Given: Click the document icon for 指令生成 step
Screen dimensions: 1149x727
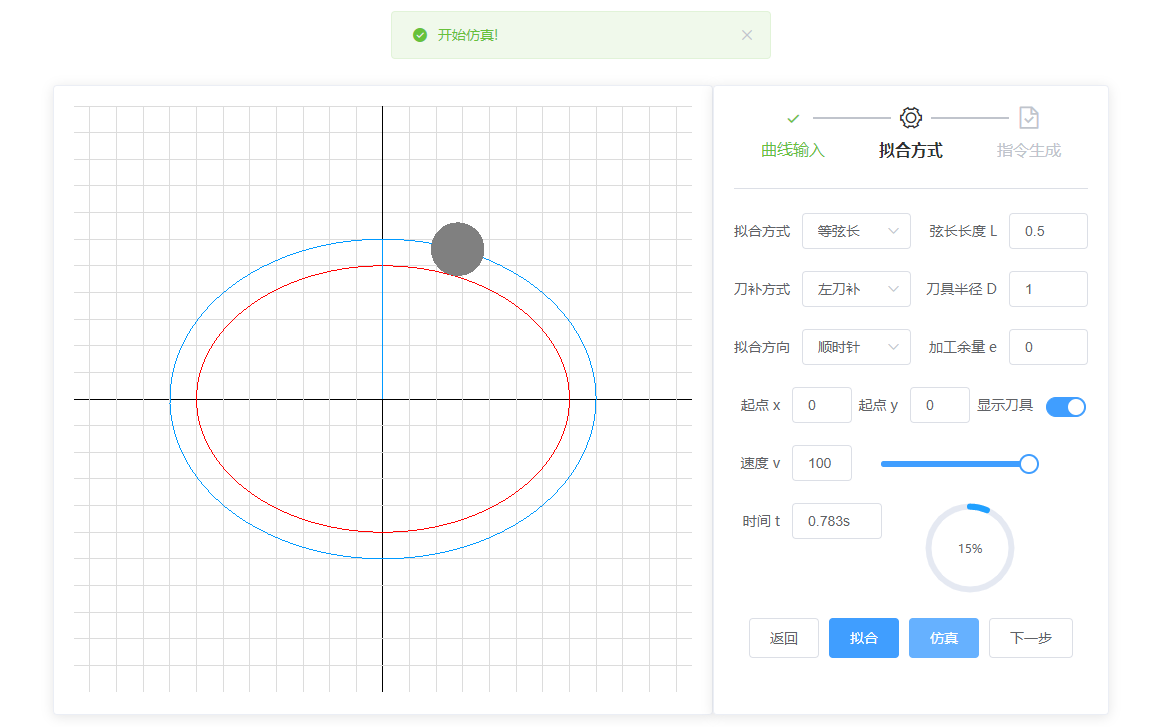Looking at the screenshot, I should pos(1029,118).
